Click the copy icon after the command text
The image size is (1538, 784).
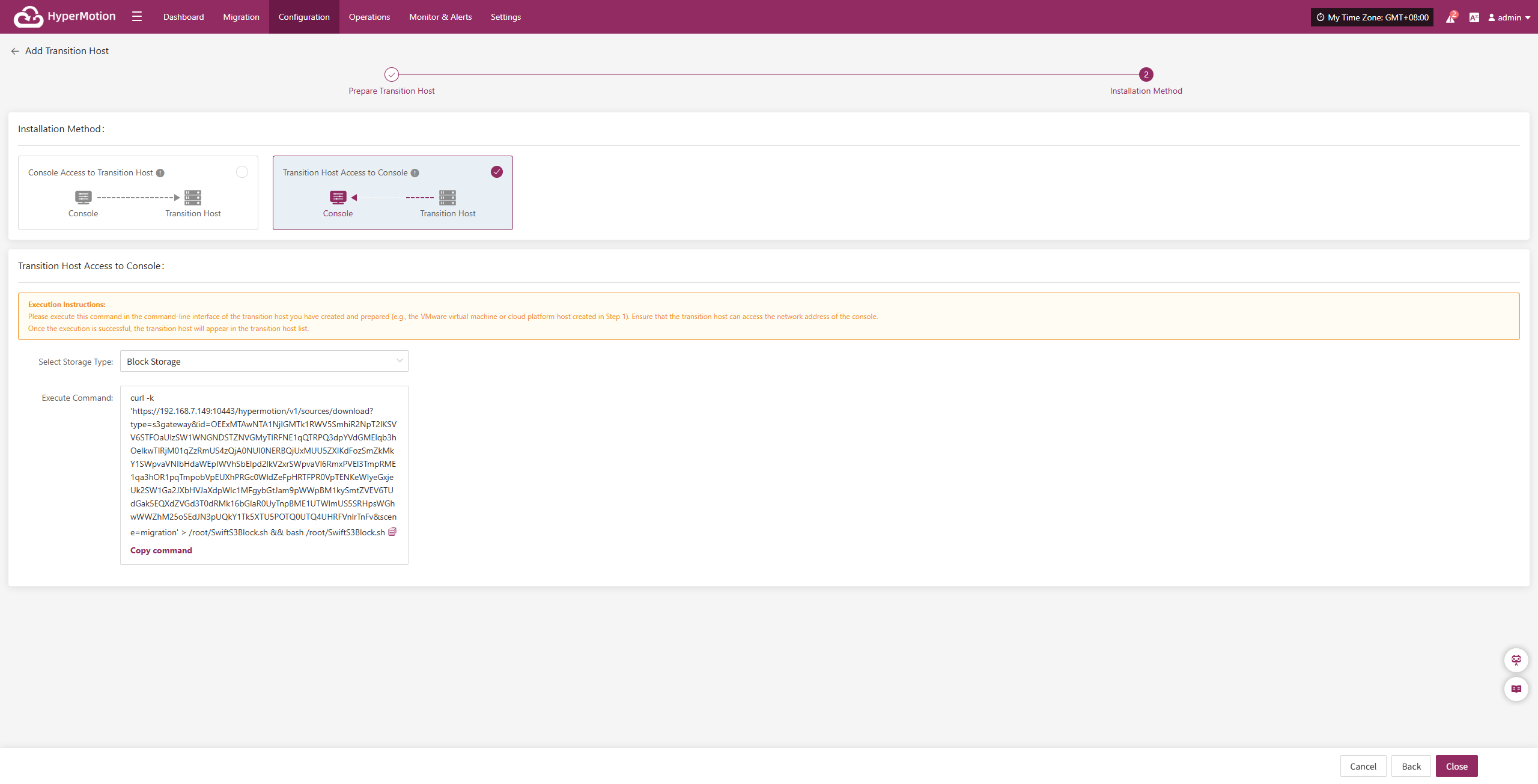coord(392,532)
